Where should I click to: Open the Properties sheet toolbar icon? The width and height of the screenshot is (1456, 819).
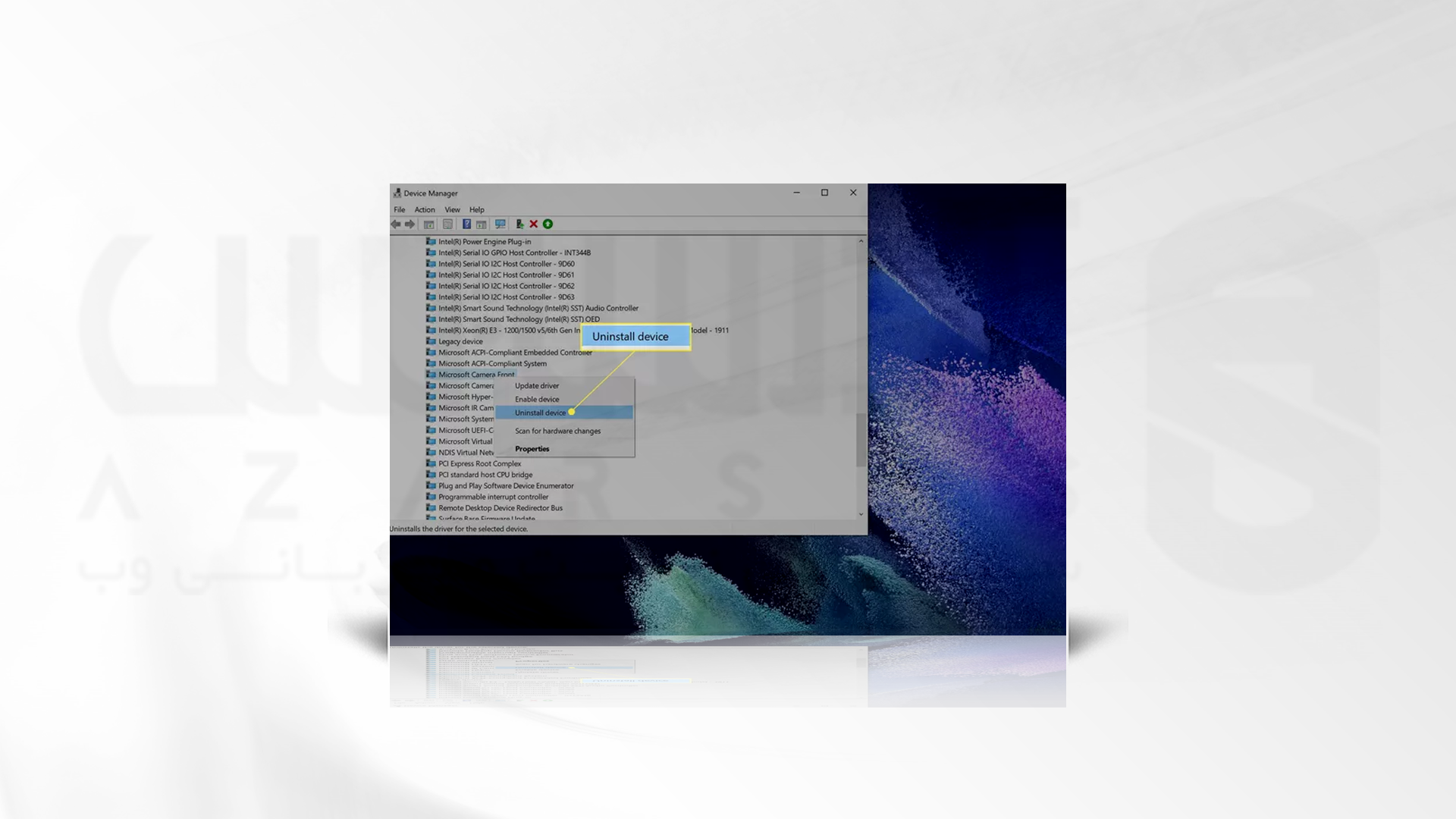coord(447,224)
